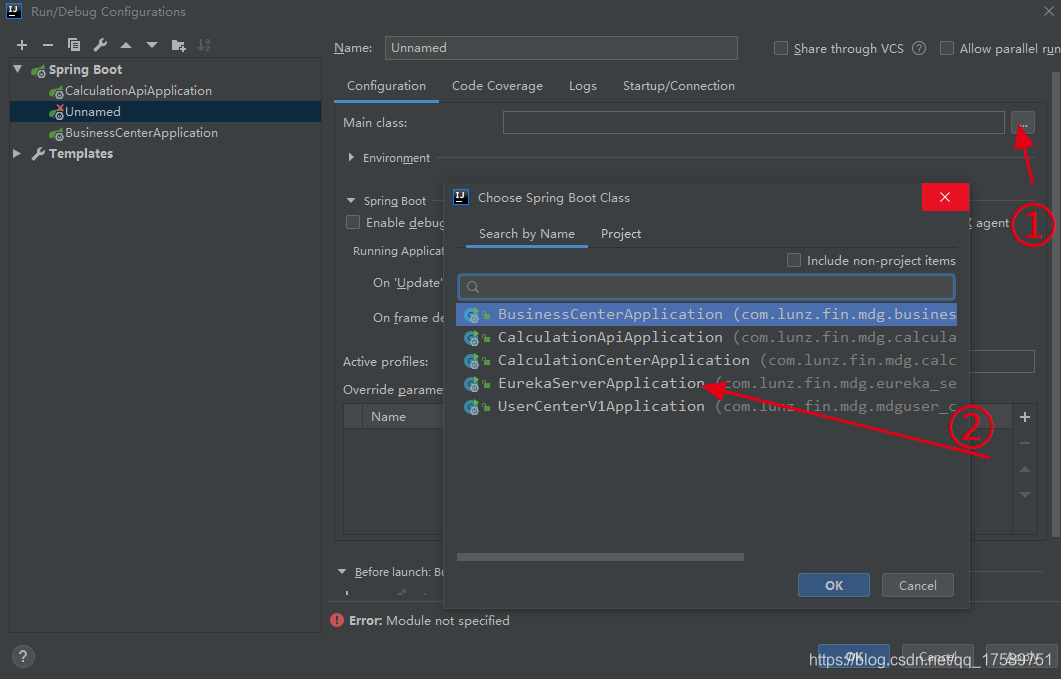This screenshot has width=1061, height=679.
Task: Toggle Allow parallel run checkbox
Action: [x=947, y=48]
